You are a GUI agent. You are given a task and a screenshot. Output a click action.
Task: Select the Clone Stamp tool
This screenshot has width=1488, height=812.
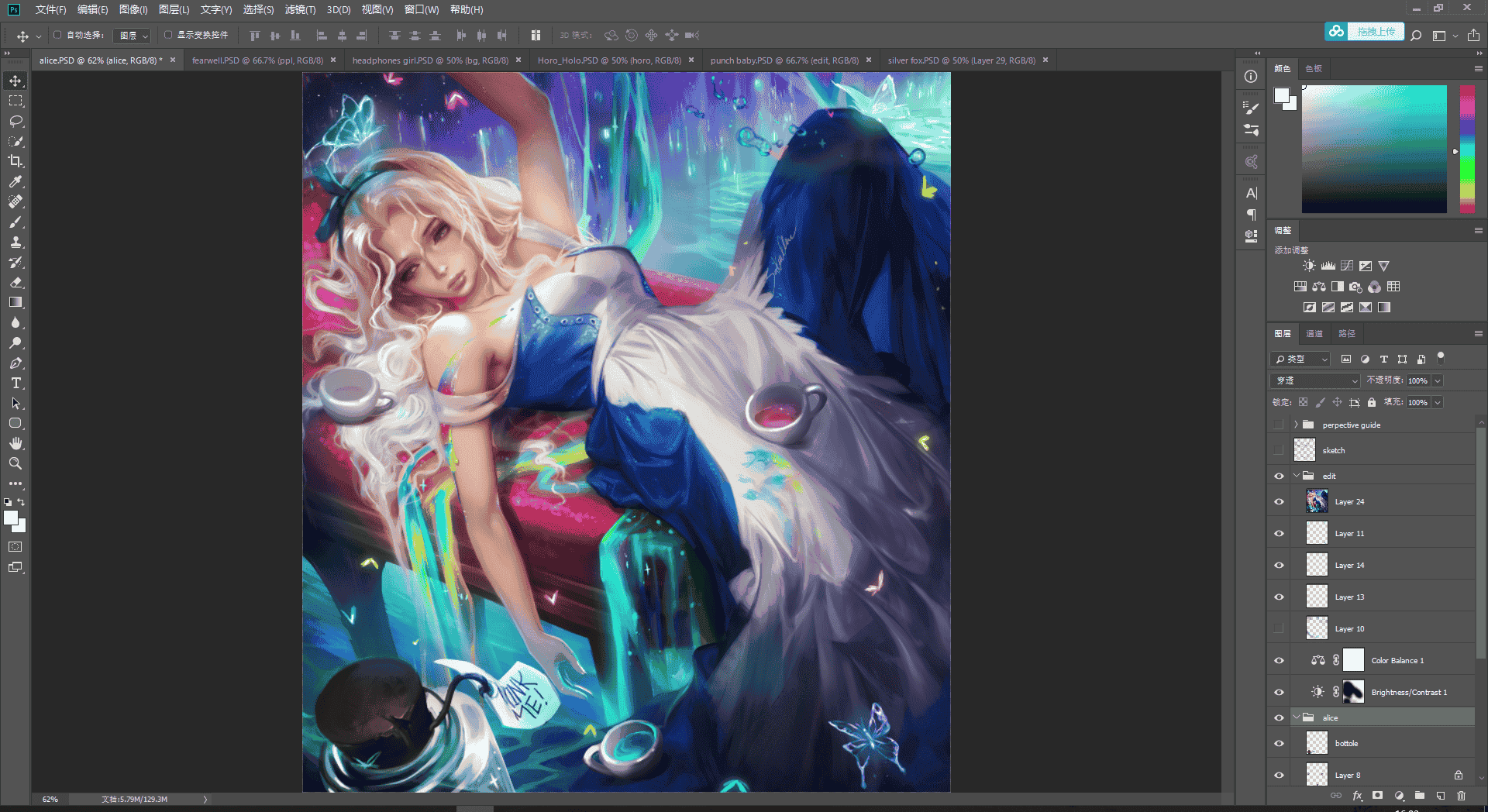(x=15, y=242)
